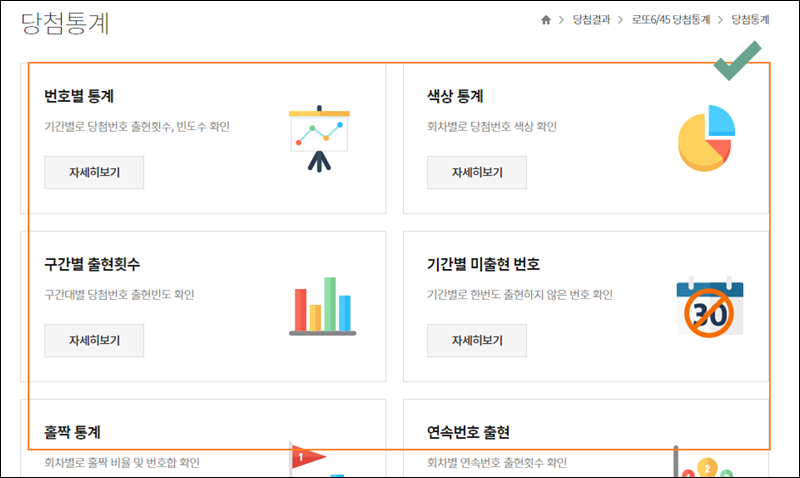Click the pie chart icon
The width and height of the screenshot is (800, 478).
point(707,138)
